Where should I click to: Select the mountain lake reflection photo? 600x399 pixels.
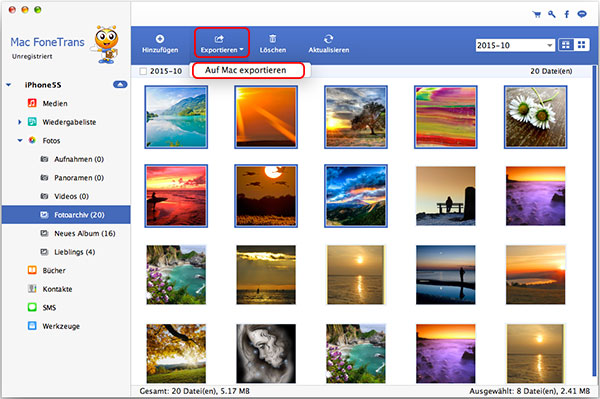point(176,117)
